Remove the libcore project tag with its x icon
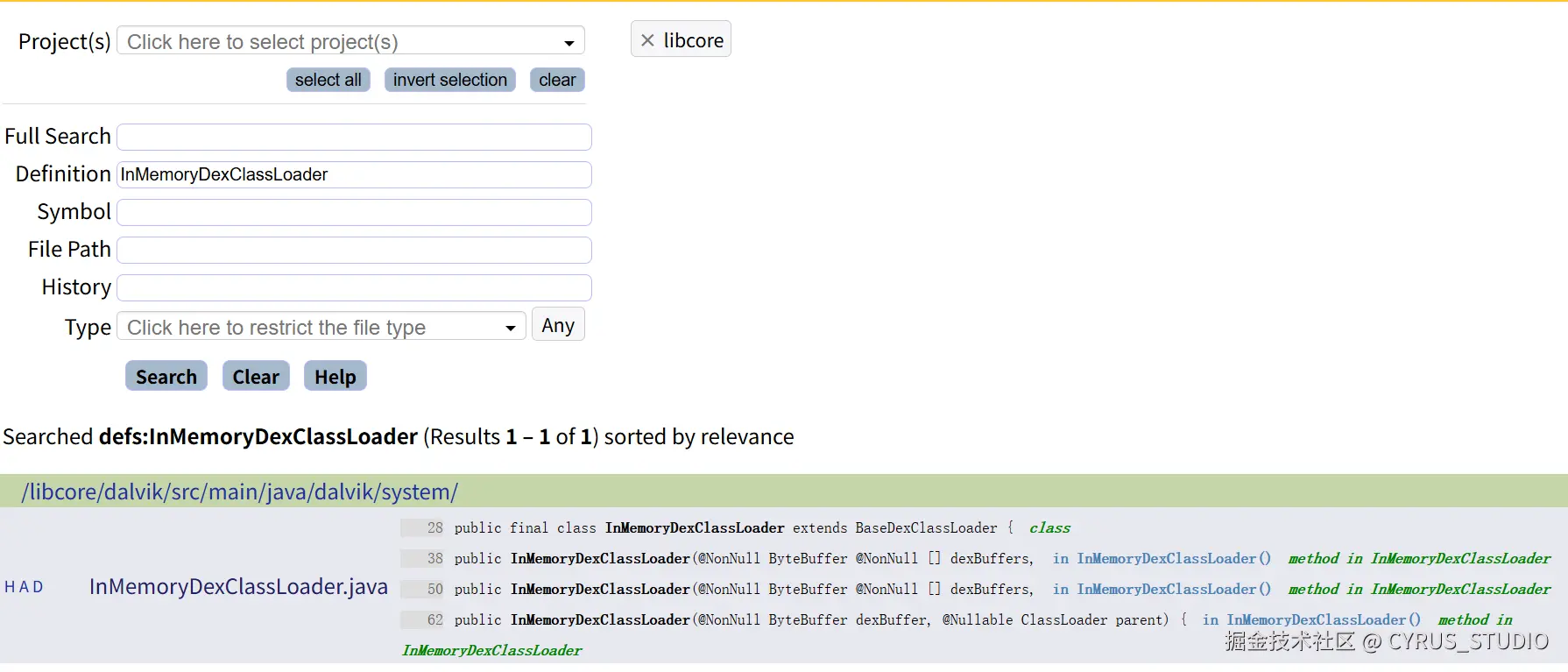This screenshot has height=672, width=1568. (x=647, y=40)
